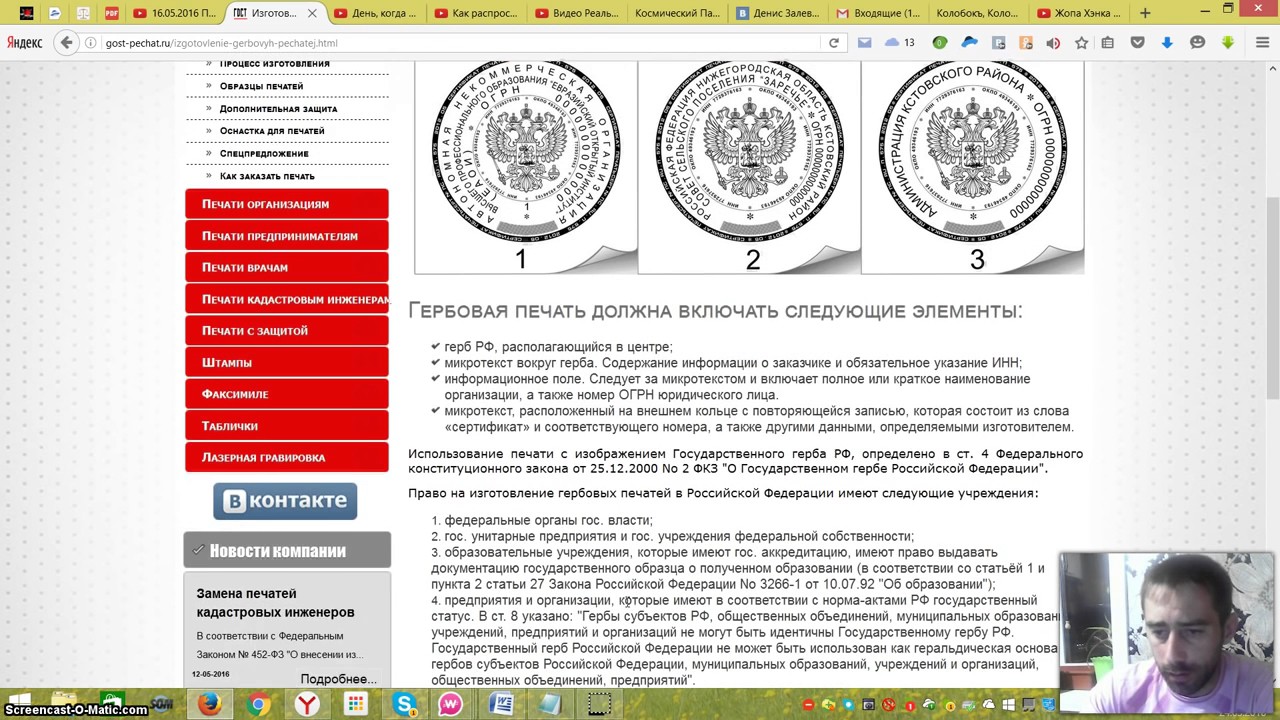Open Microsoft Word from the taskbar

tap(501, 705)
